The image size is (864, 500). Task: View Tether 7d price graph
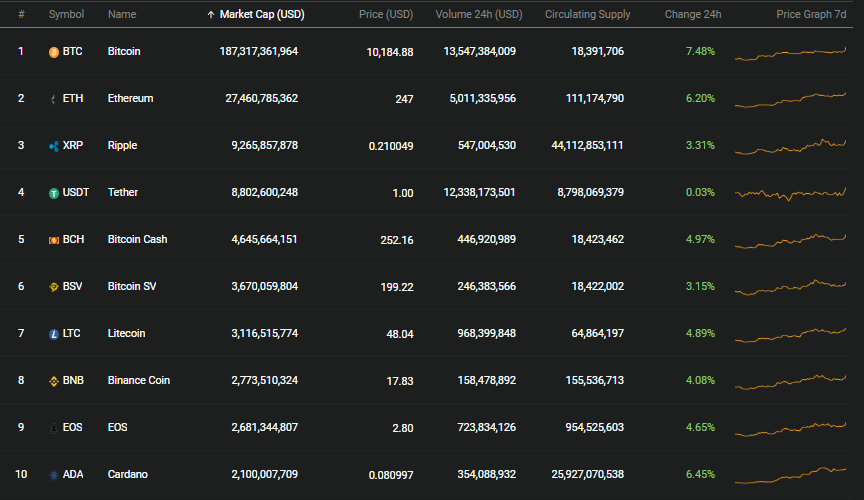tap(790, 193)
